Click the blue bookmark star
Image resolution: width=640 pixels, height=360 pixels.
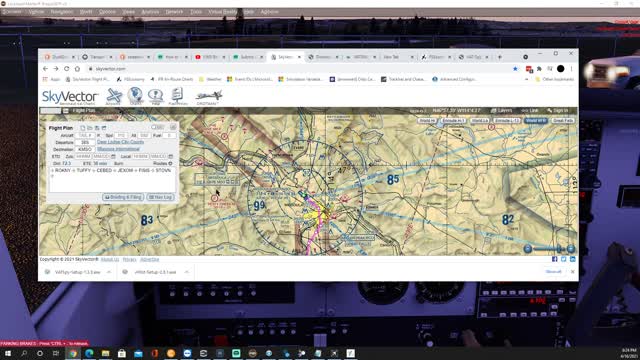click(x=515, y=69)
